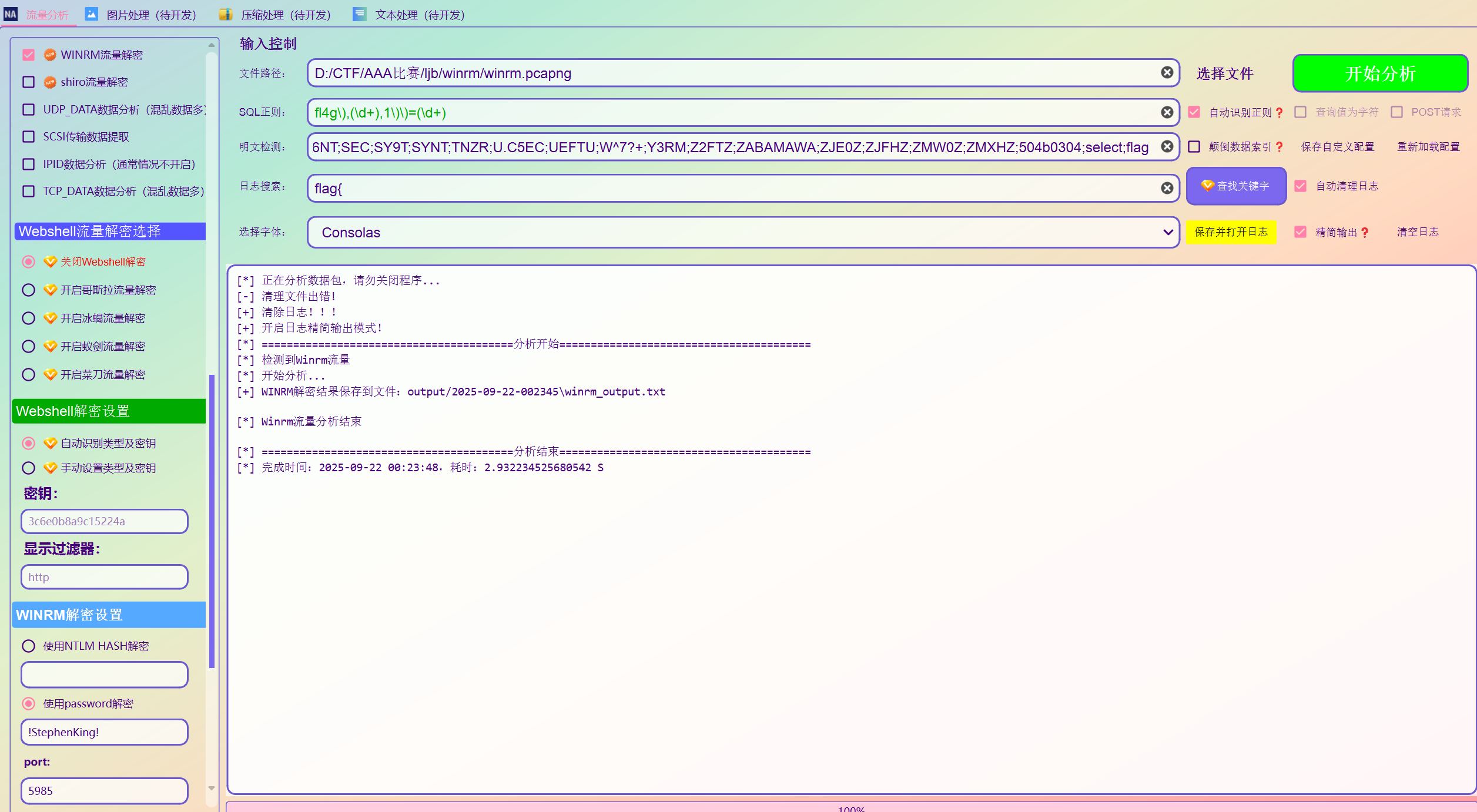Click the !StephenKing! password input field
This screenshot has height=812, width=1477.
105,732
